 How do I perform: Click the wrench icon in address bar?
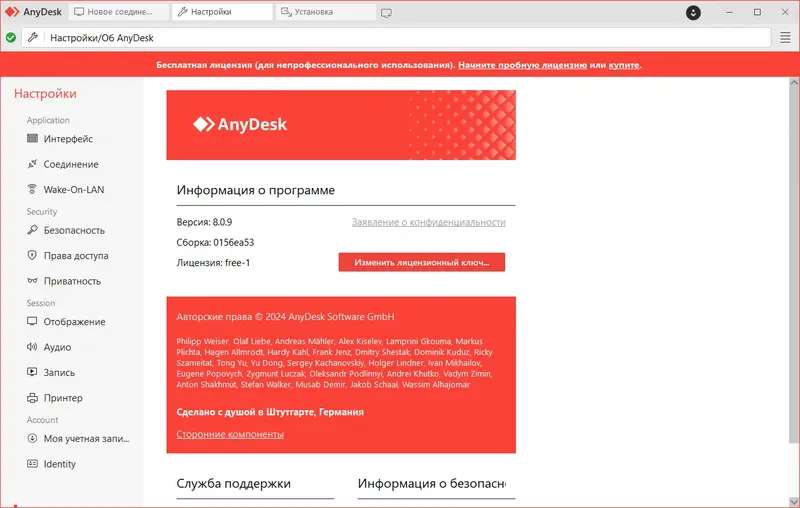(33, 37)
